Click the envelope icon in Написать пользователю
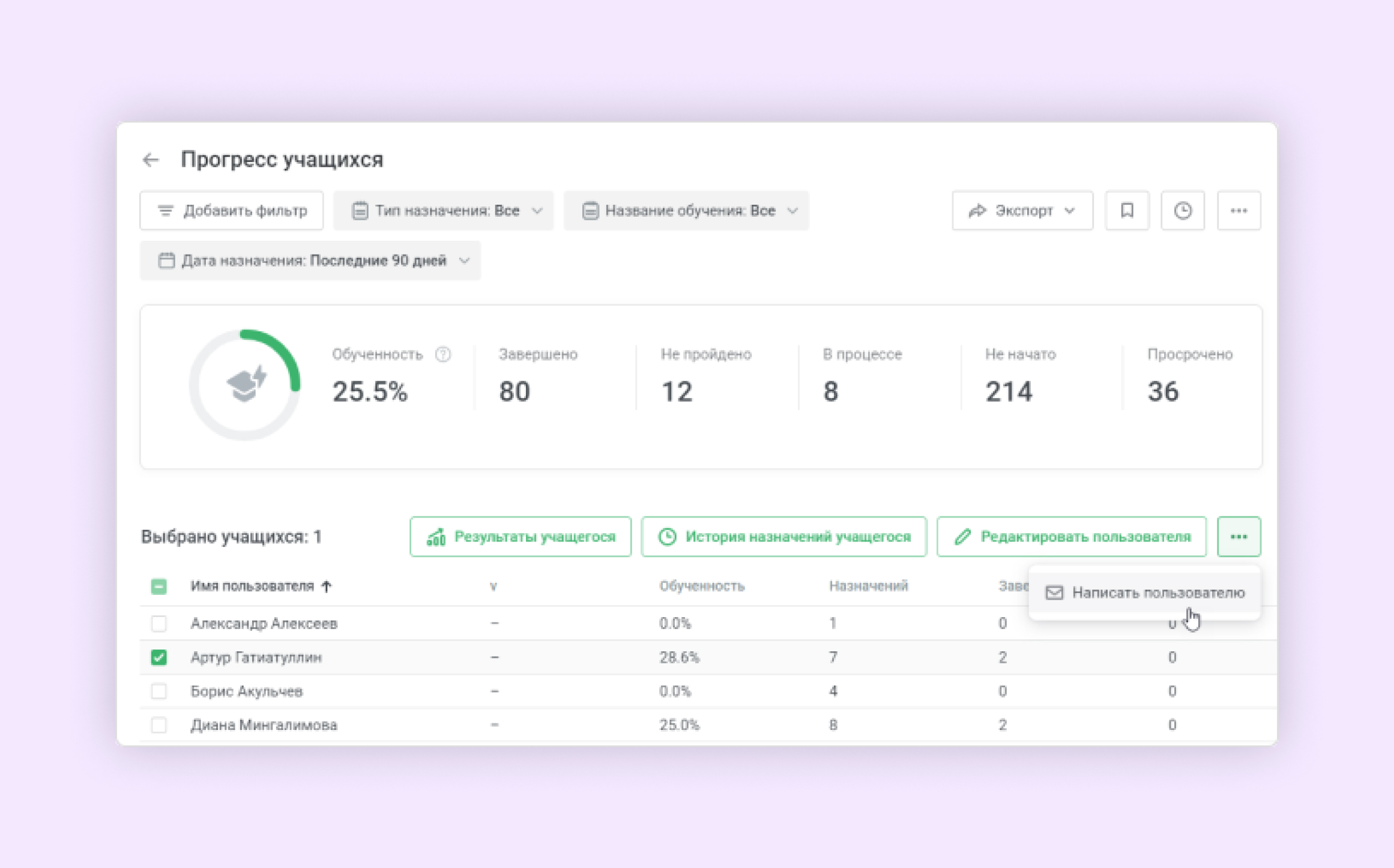 pos(1054,593)
